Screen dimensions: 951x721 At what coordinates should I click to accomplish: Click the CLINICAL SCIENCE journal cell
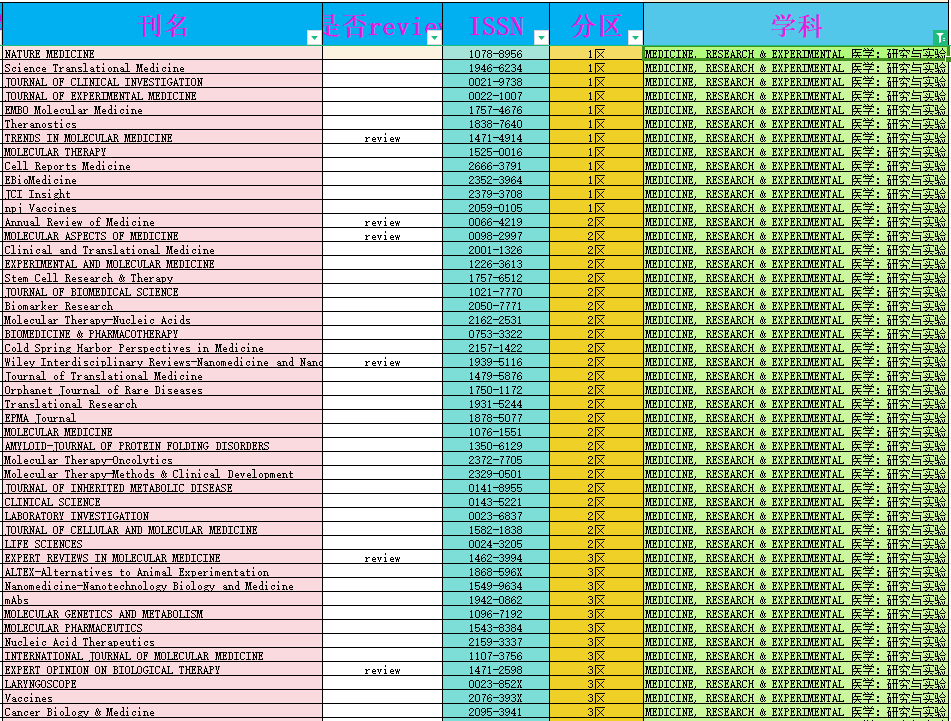[163, 501]
